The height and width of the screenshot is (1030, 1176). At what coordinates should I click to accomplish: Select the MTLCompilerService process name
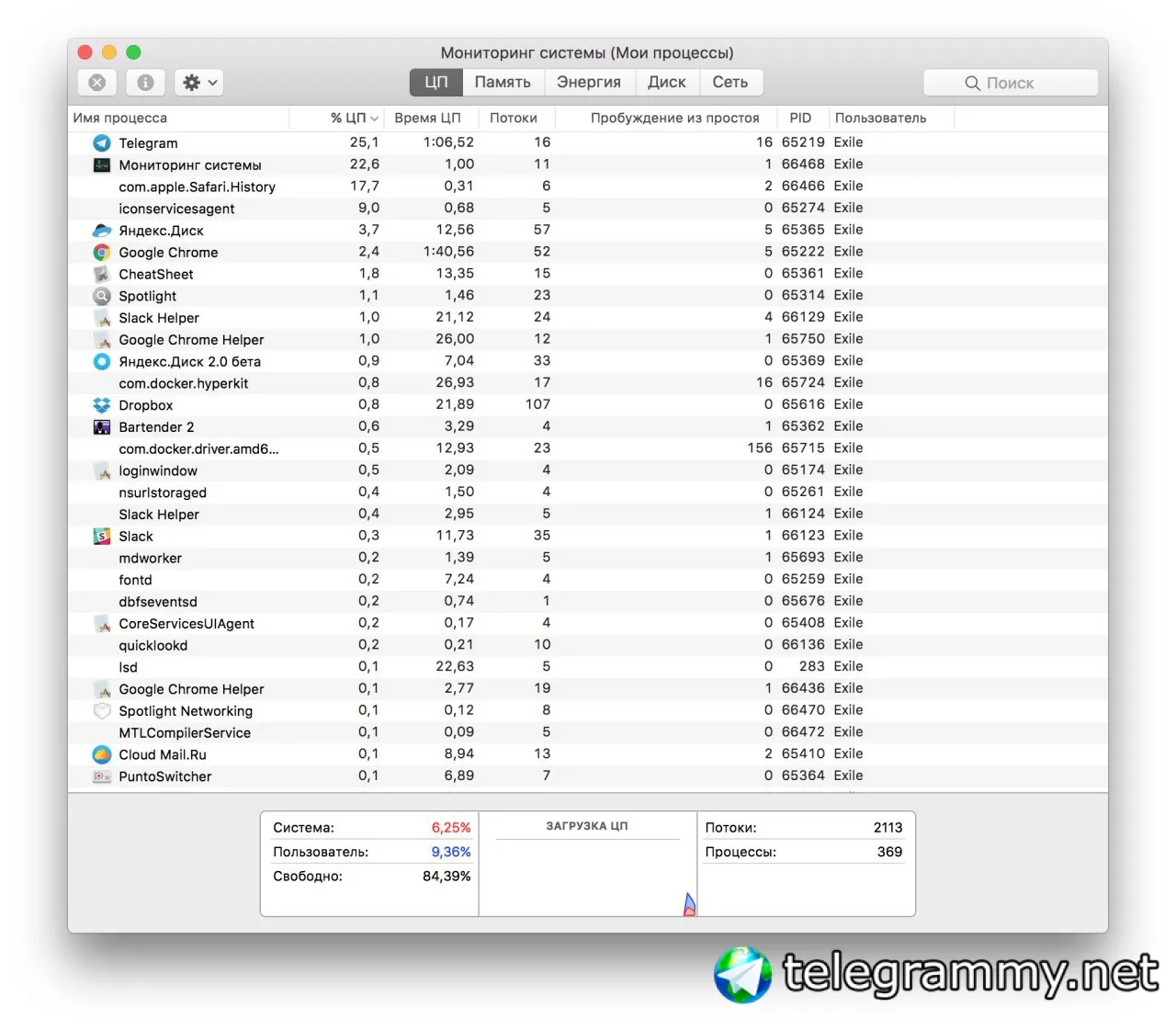point(185,733)
